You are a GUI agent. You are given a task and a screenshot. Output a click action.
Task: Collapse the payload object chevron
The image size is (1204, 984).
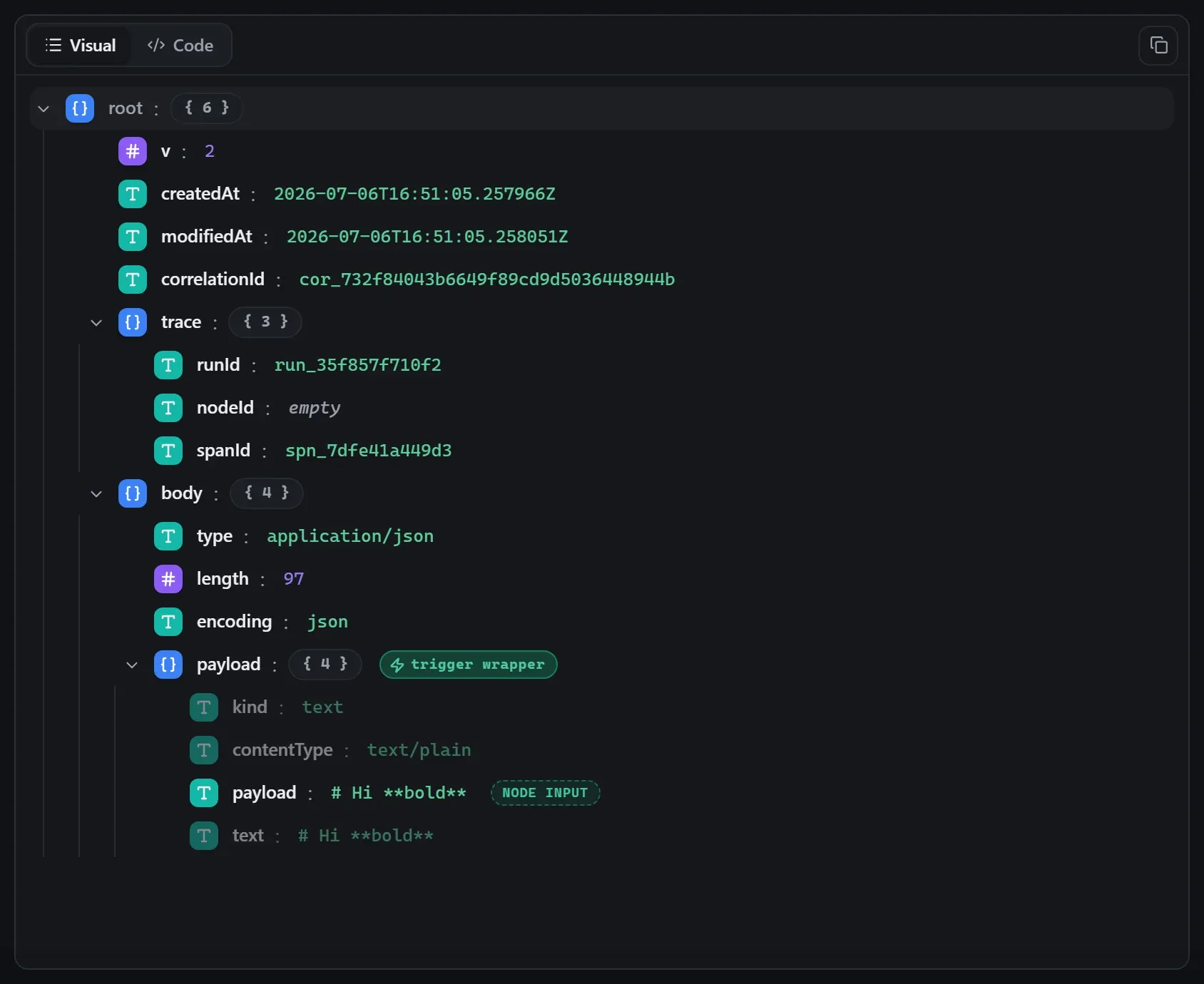click(x=132, y=665)
